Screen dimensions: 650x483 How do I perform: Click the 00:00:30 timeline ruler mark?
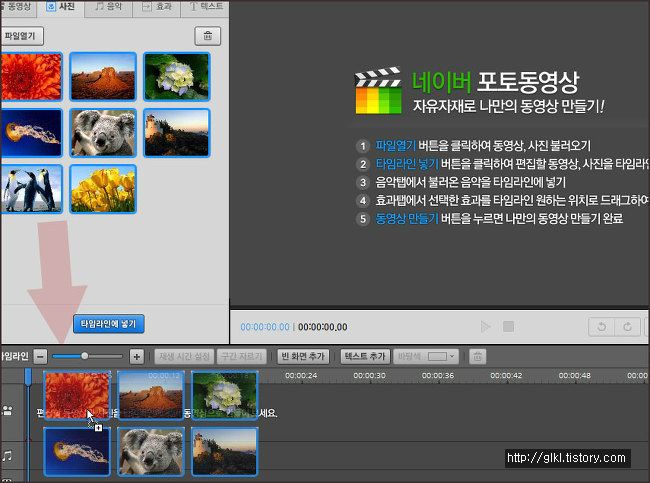(369, 376)
